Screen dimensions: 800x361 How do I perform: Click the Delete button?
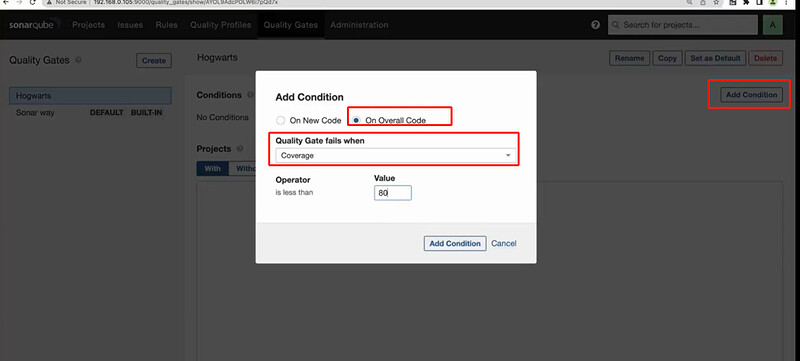pos(765,58)
